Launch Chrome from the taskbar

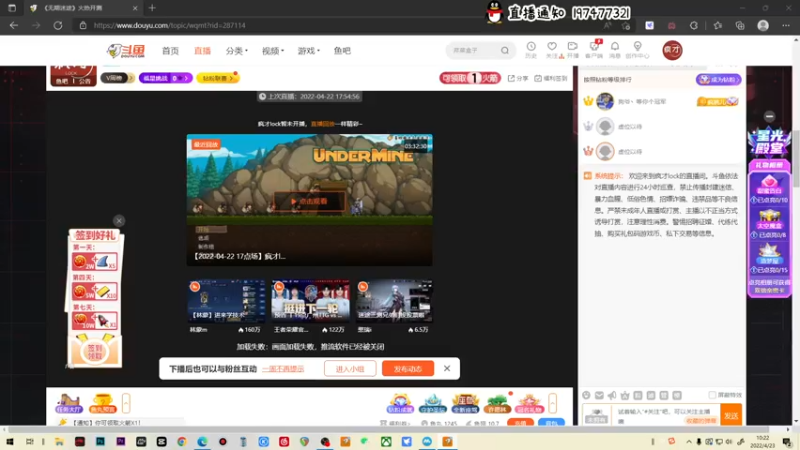(182, 441)
